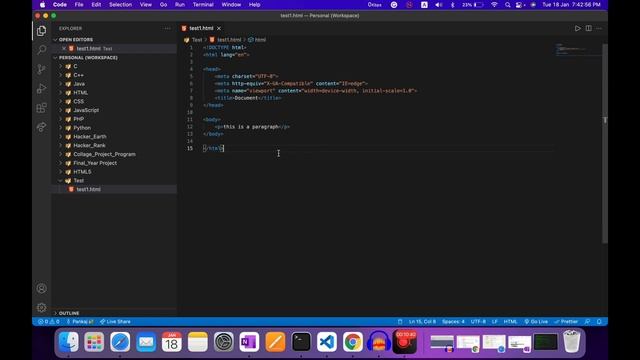Viewport: 640px width, 360px height.
Task: Open the Extensions view
Action: pyautogui.click(x=41, y=108)
